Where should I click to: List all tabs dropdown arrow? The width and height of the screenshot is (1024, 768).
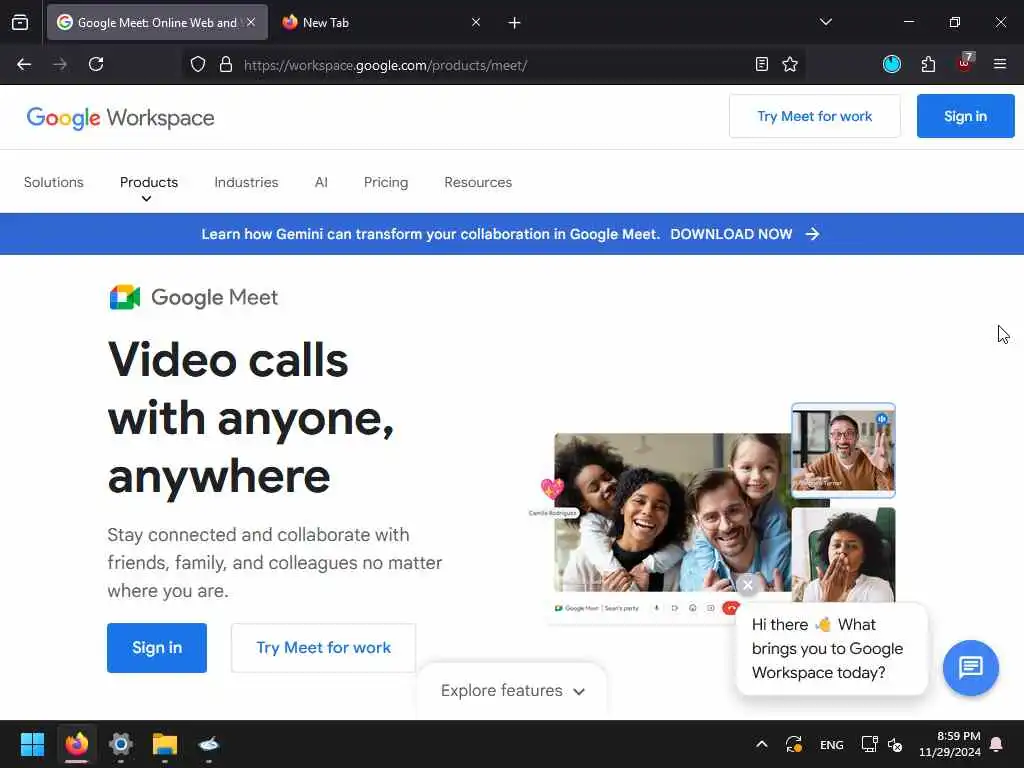click(825, 22)
